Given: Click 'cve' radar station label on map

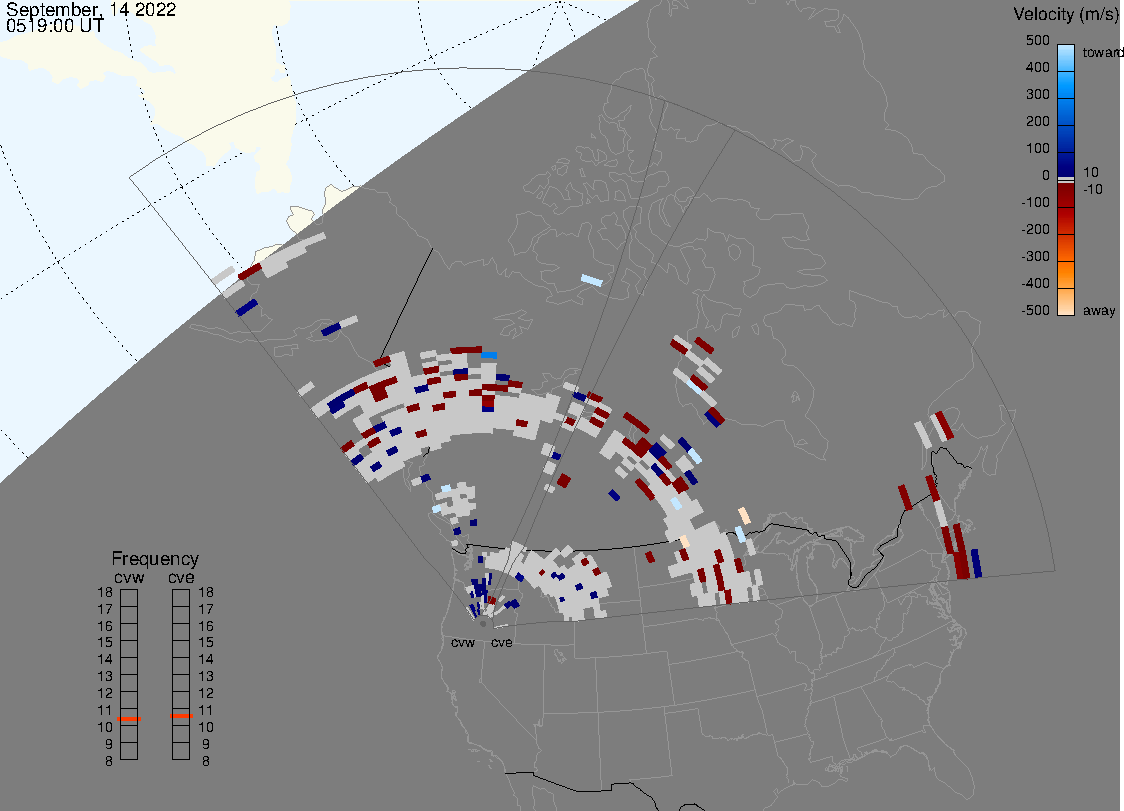Looking at the screenshot, I should [x=502, y=642].
